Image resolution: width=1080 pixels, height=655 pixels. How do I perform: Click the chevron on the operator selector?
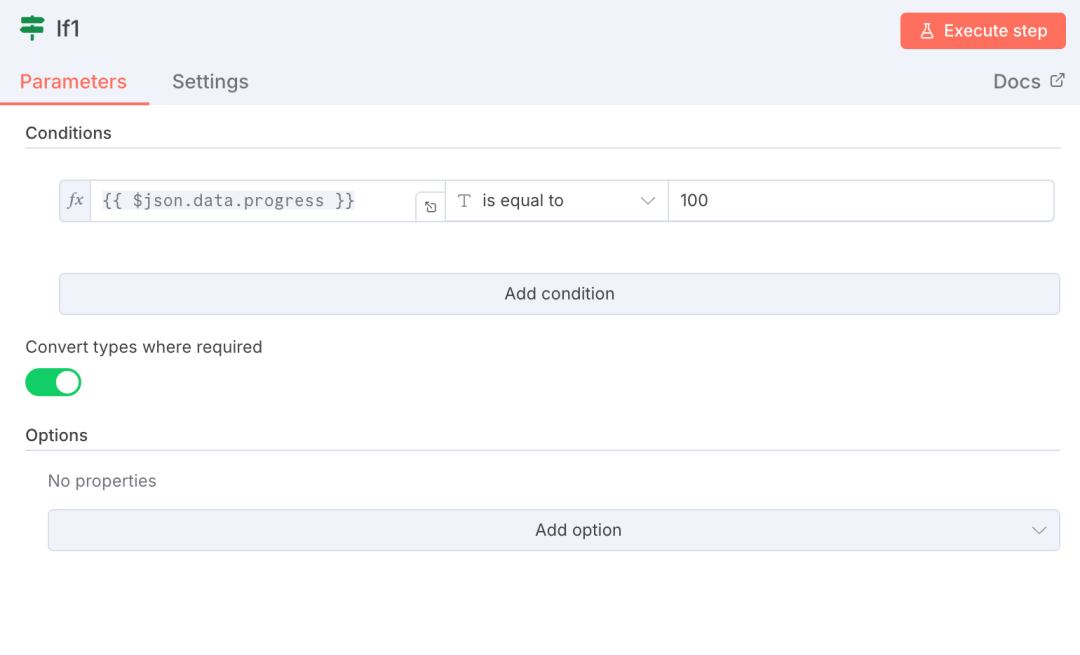pyautogui.click(x=647, y=201)
